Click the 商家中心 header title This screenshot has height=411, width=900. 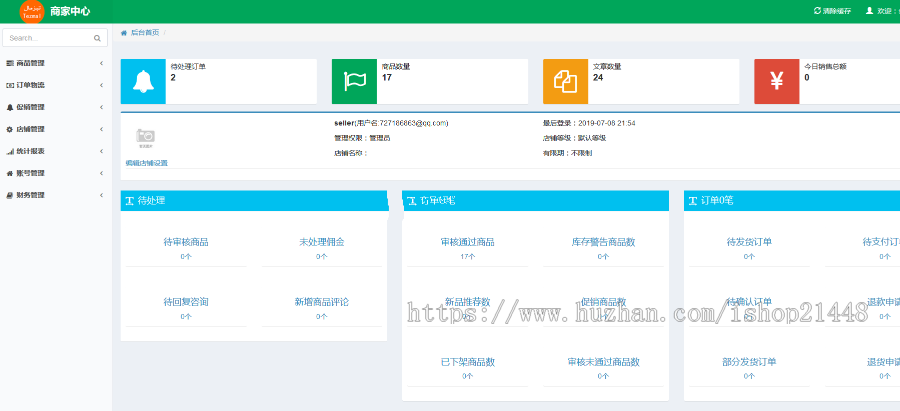(x=70, y=11)
